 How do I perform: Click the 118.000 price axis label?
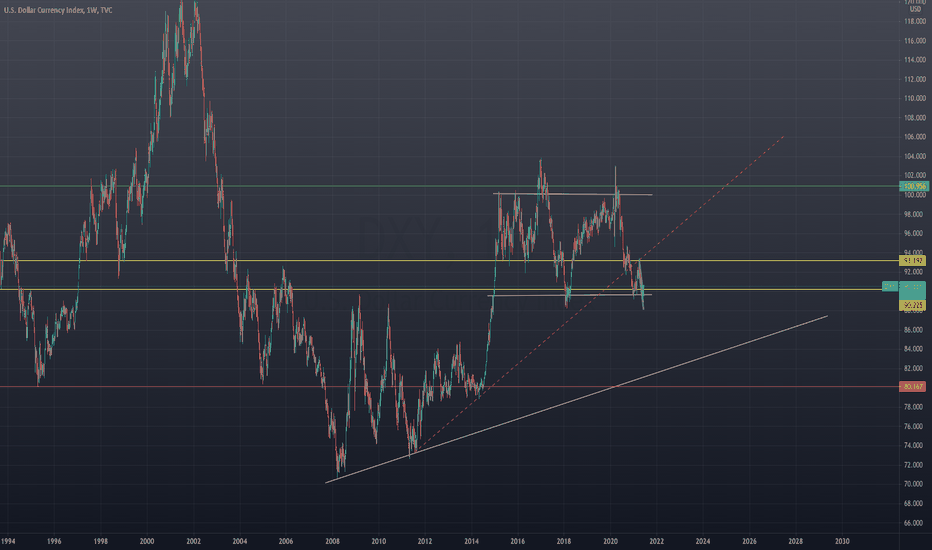coord(915,21)
